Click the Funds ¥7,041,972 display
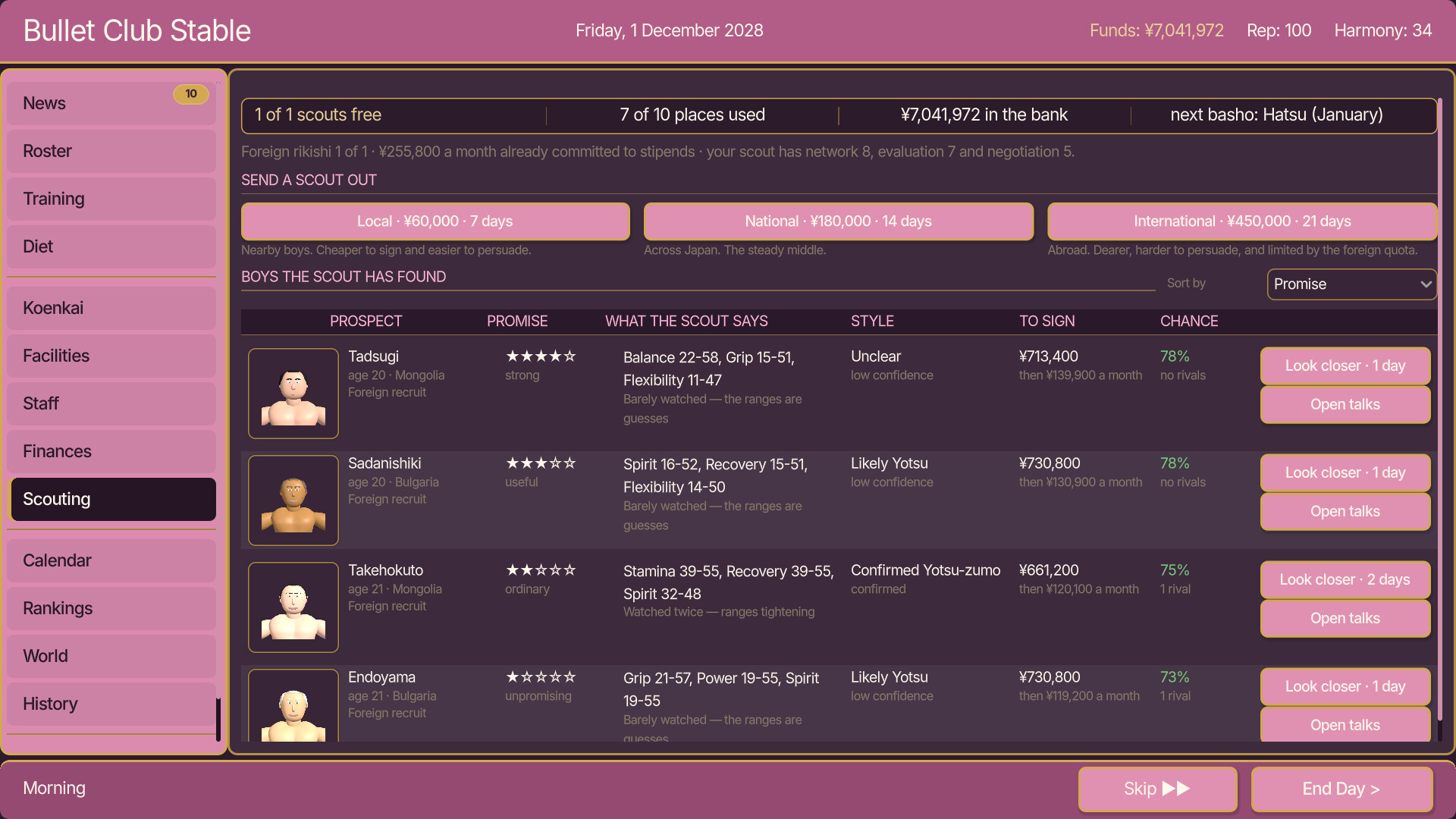 [1156, 31]
